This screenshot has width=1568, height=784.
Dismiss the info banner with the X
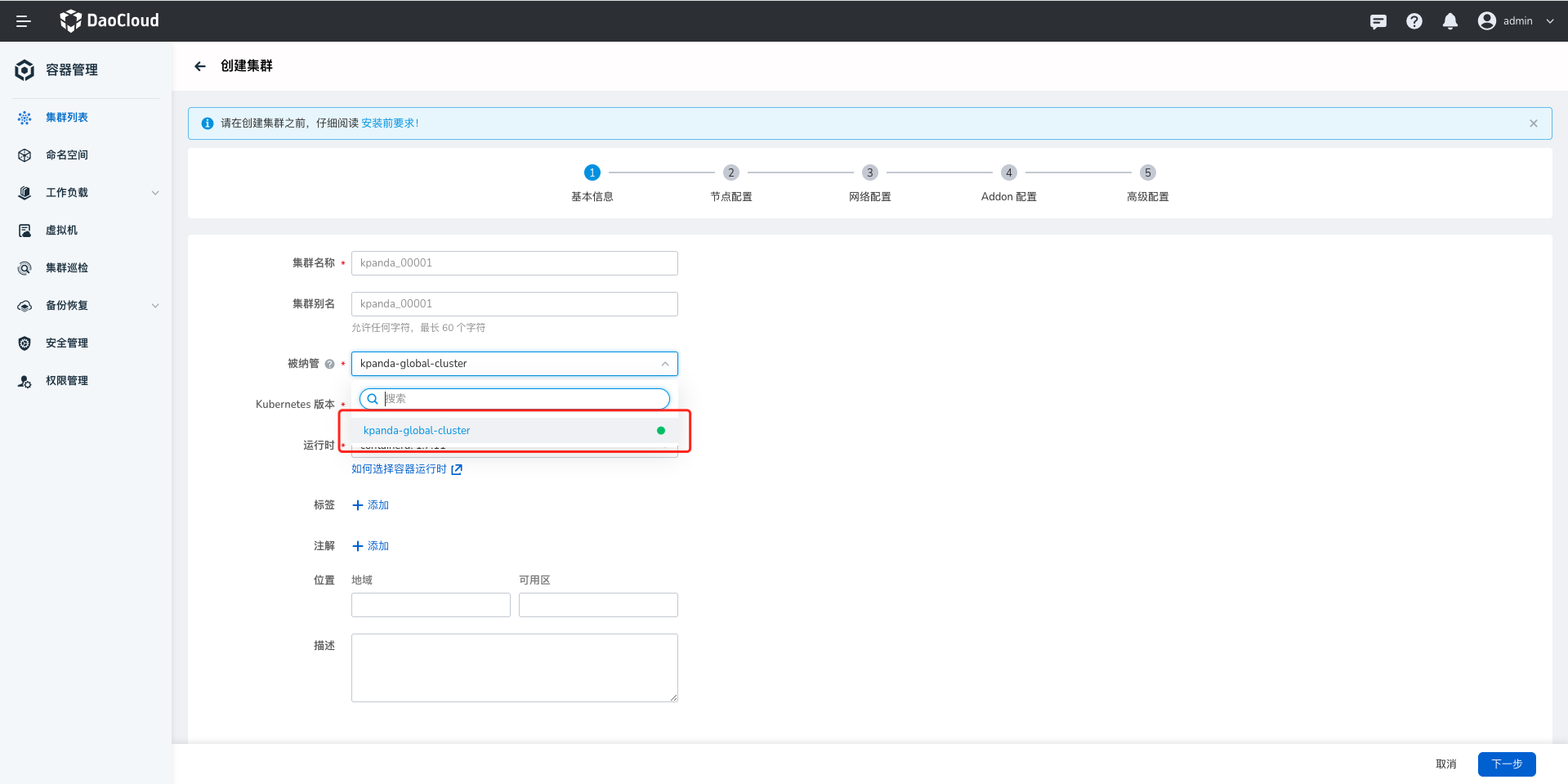[x=1533, y=123]
